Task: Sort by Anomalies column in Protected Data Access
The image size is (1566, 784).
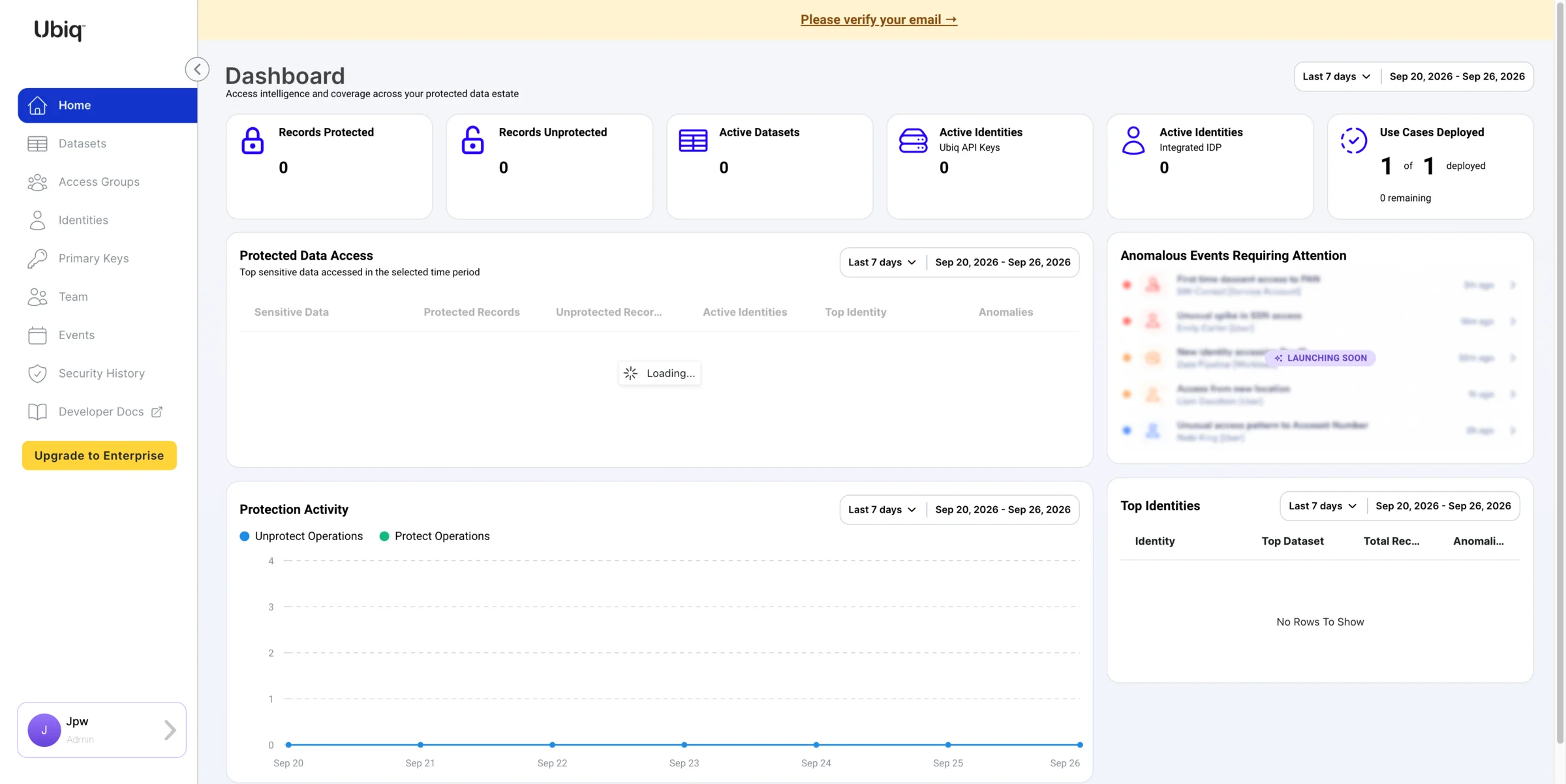Action: 1006,312
